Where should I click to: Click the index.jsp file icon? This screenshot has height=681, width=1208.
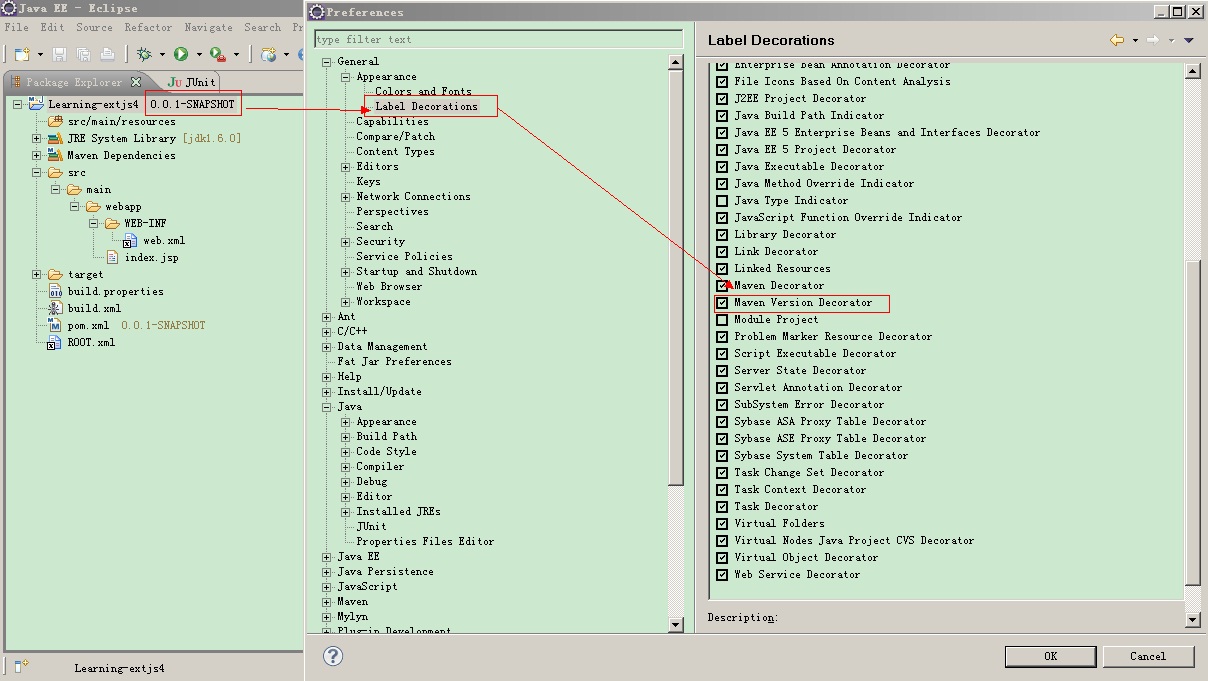(x=112, y=257)
